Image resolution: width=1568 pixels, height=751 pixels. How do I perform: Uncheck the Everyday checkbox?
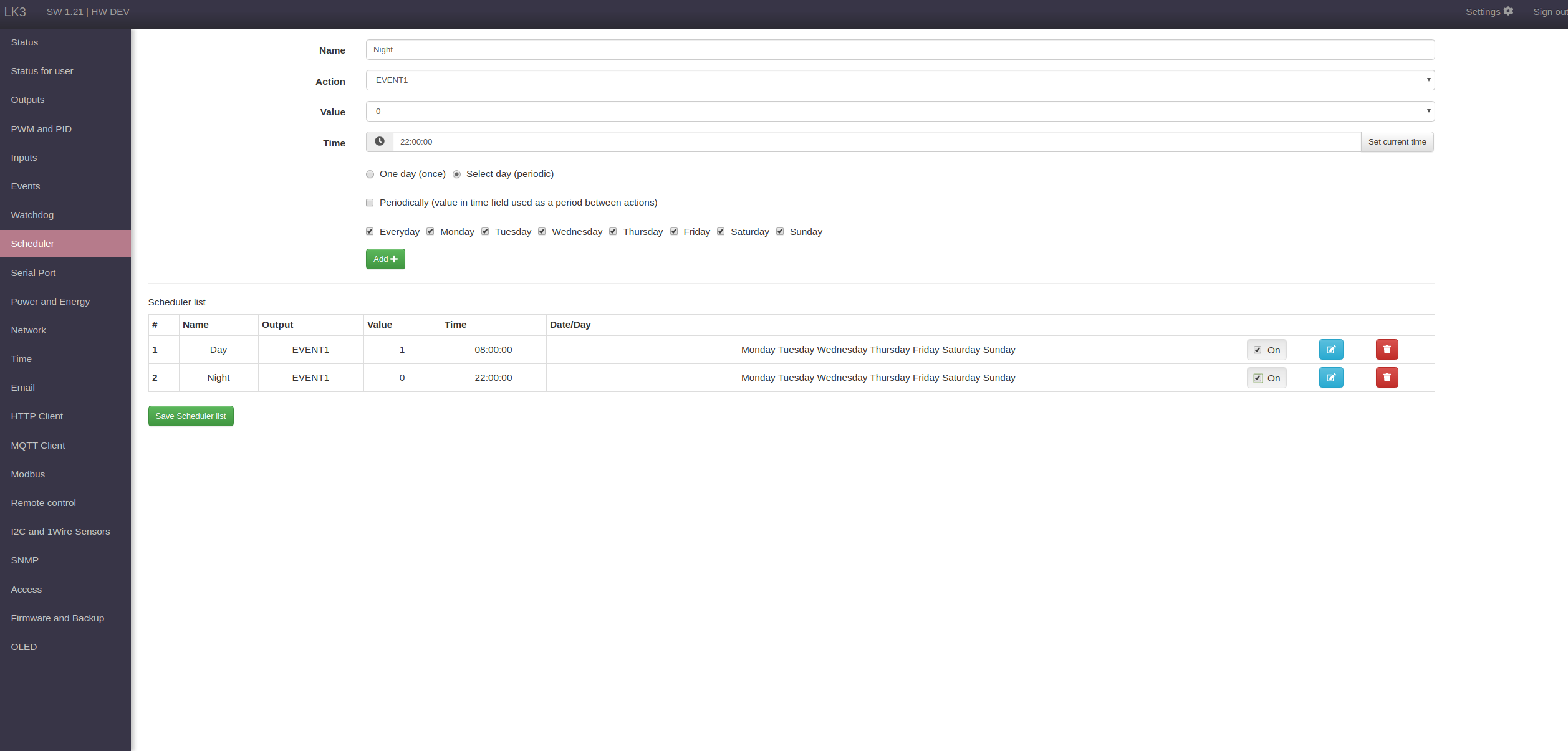(x=370, y=232)
